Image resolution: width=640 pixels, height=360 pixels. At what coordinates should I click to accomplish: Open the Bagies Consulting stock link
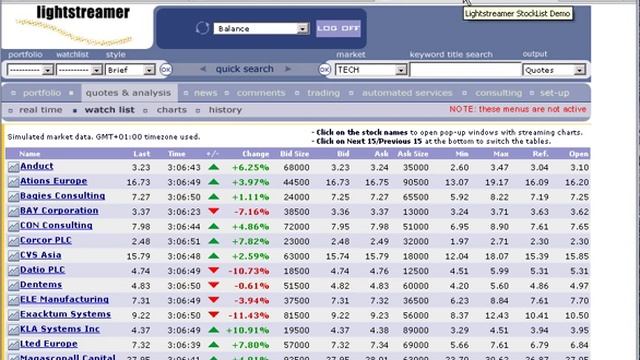click(x=62, y=196)
